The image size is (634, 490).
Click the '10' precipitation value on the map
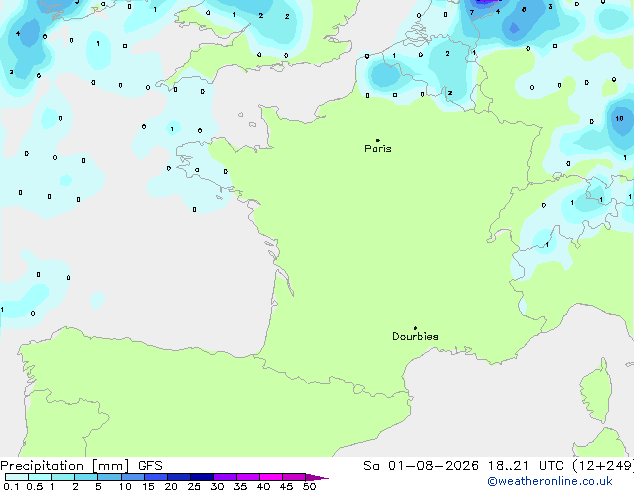(619, 118)
